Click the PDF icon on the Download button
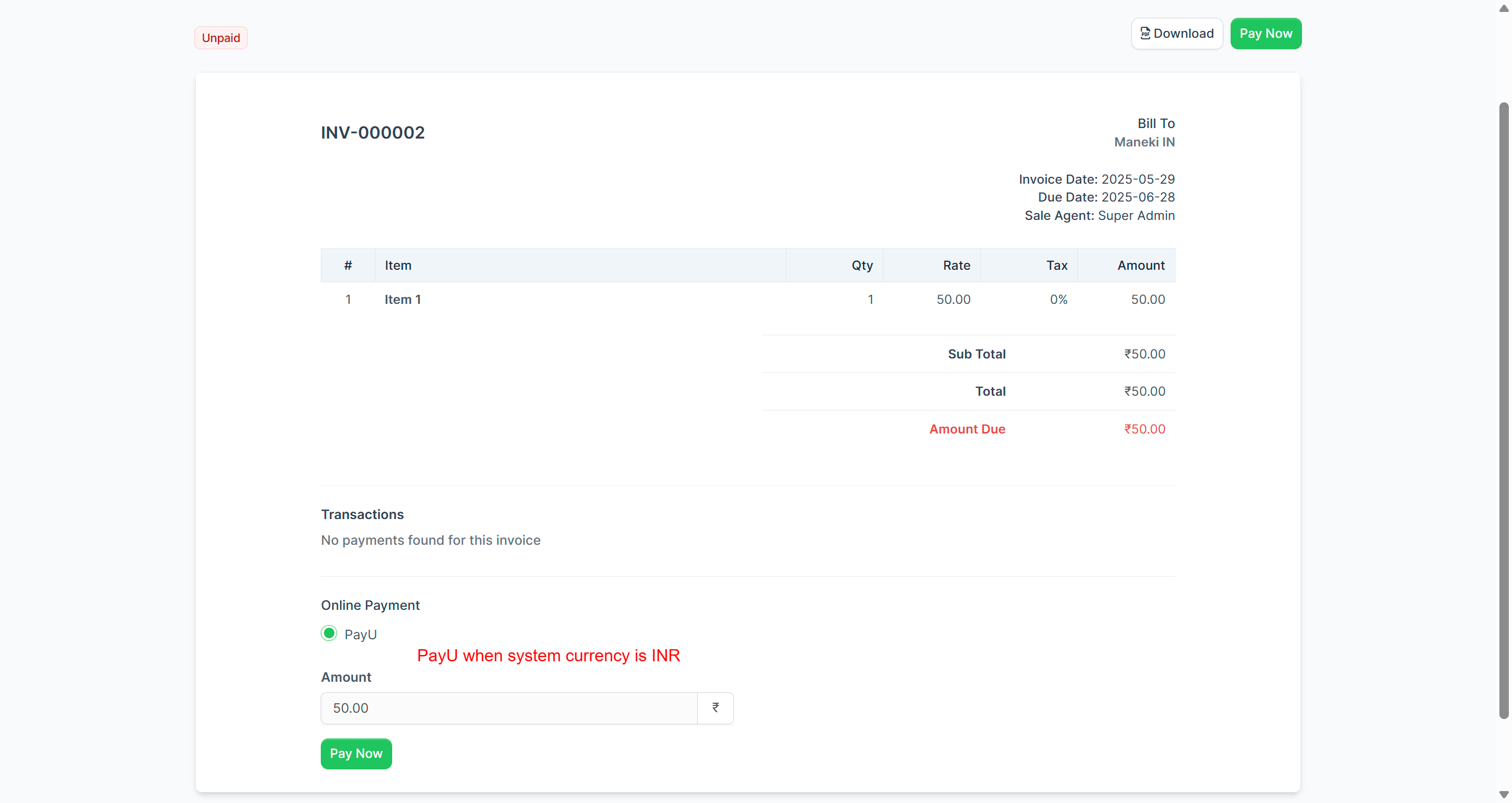Screen dimensions: 1512x803 (x=1145, y=34)
